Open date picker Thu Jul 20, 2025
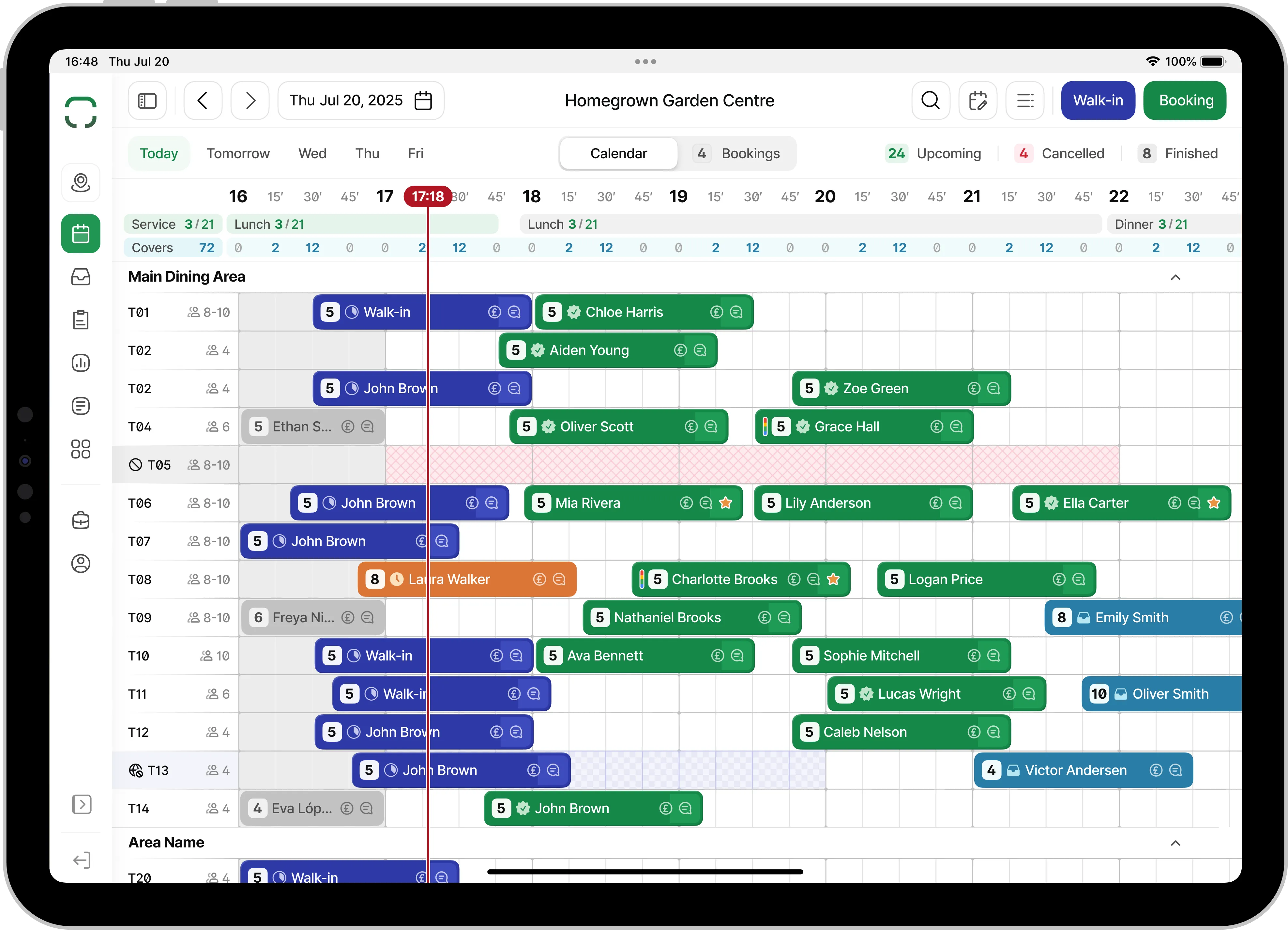Image resolution: width=1288 pixels, height=930 pixels. pyautogui.click(x=361, y=101)
